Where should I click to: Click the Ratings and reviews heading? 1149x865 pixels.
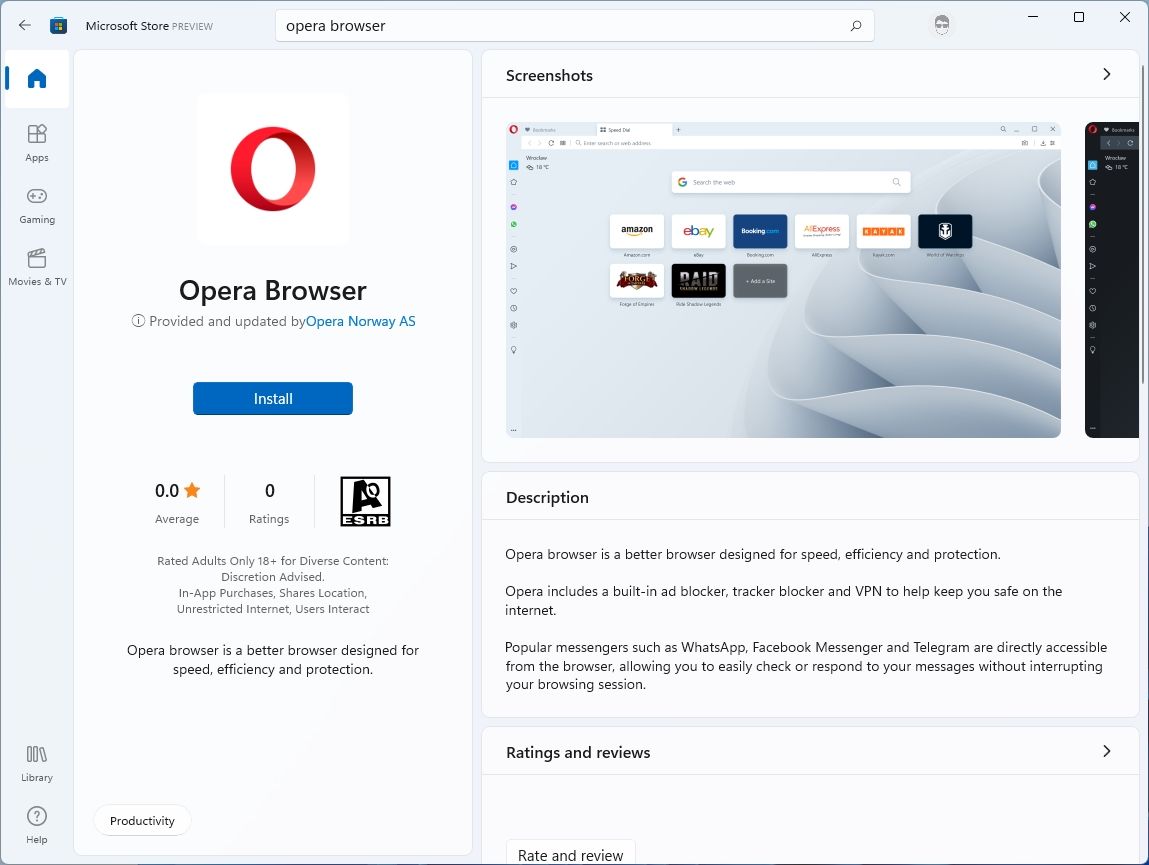pyautogui.click(x=578, y=753)
